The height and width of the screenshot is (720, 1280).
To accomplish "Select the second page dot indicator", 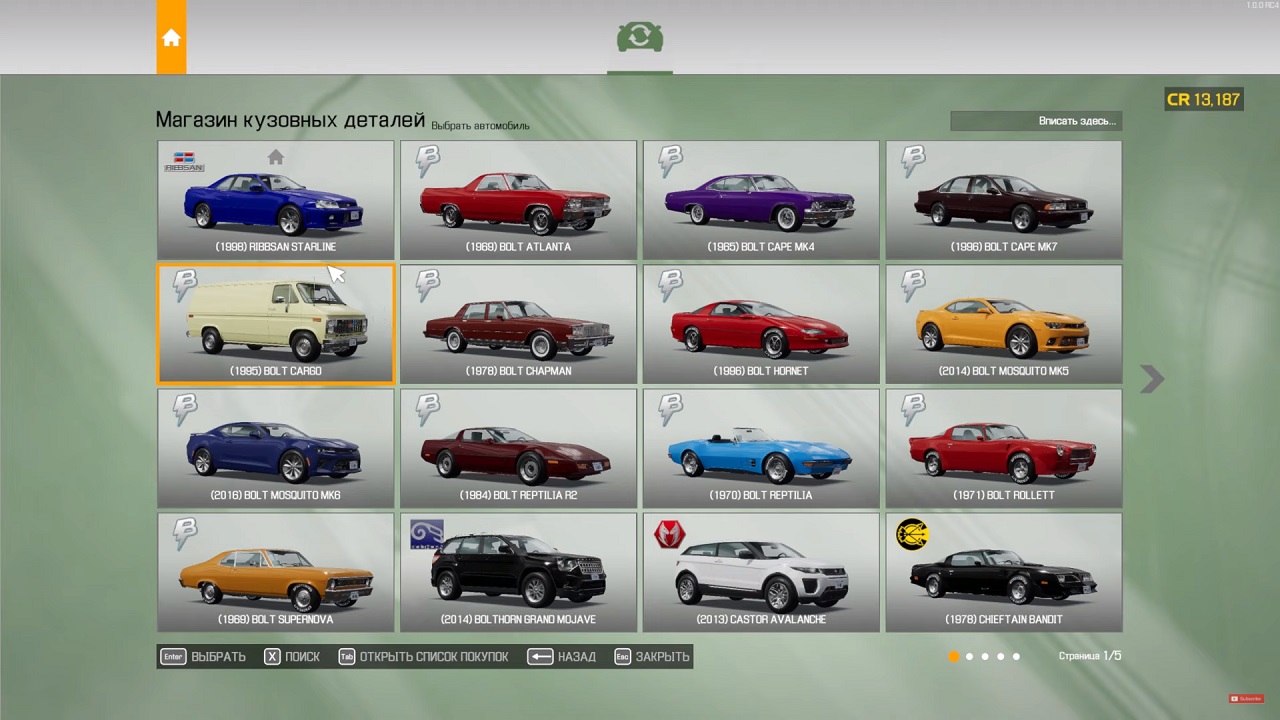I will tap(969, 657).
